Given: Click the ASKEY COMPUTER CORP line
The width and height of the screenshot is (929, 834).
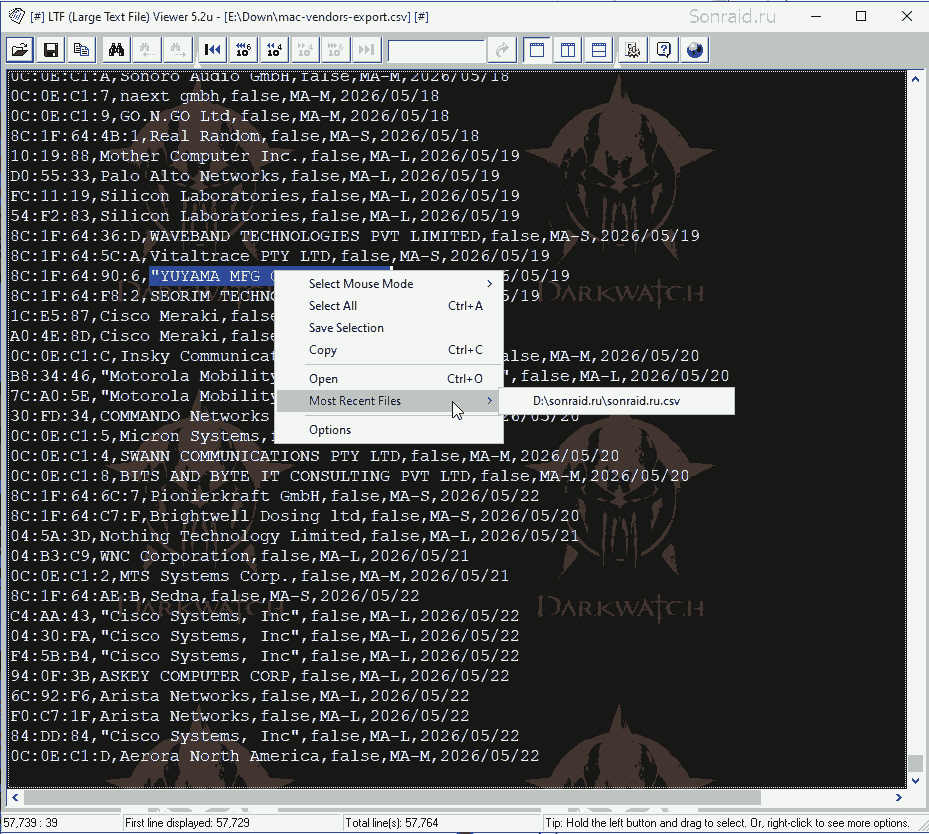Looking at the screenshot, I should [260, 676].
